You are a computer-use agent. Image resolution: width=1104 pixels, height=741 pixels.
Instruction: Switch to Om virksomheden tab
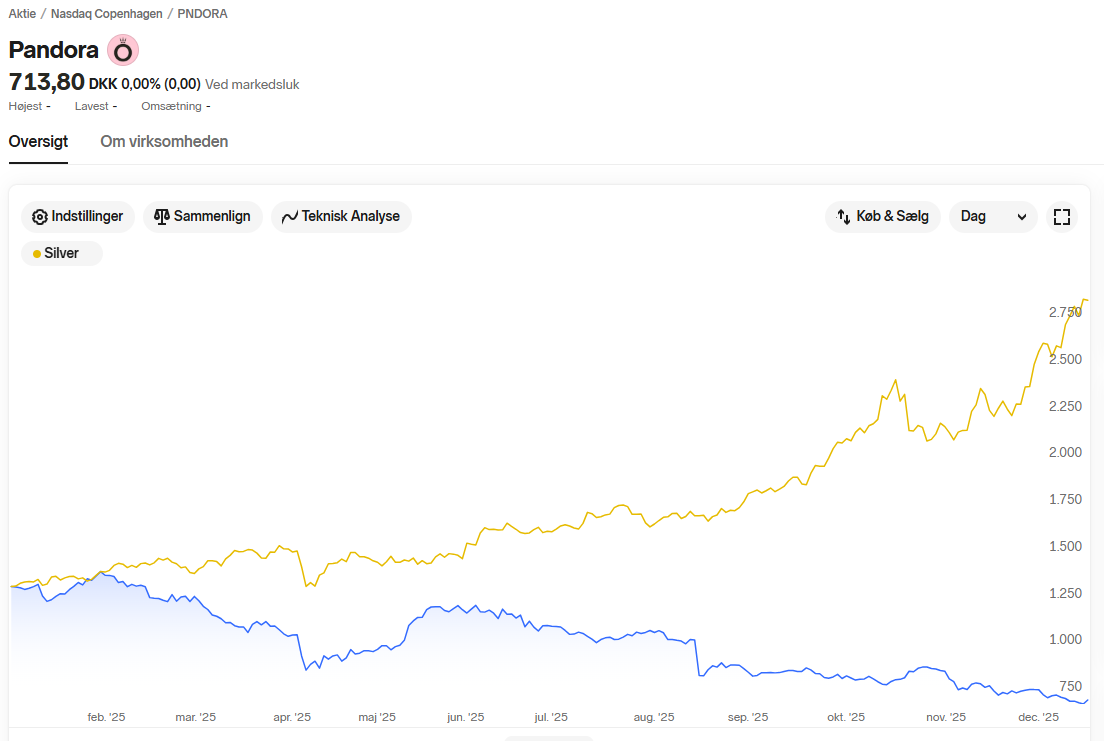(x=164, y=142)
